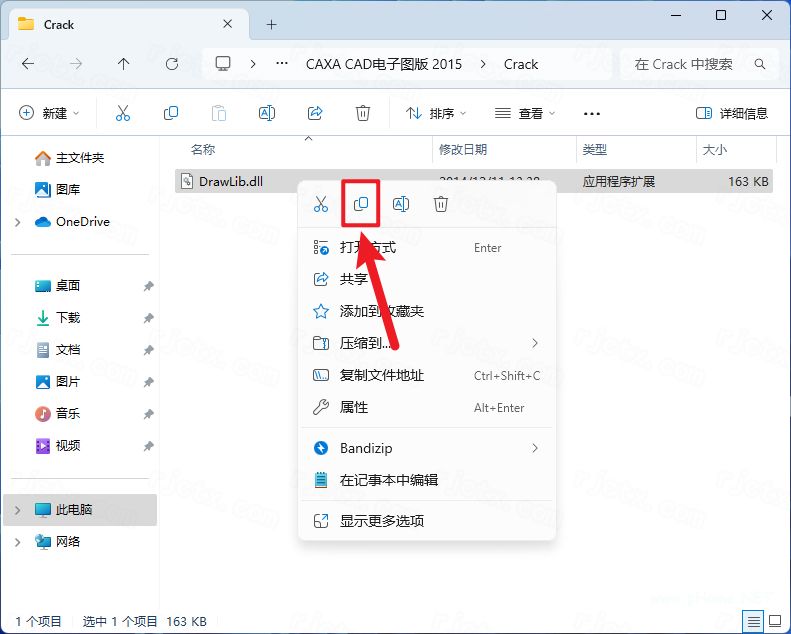Choose Open with (打开方式) in the context menu
The width and height of the screenshot is (791, 634).
click(x=427, y=248)
